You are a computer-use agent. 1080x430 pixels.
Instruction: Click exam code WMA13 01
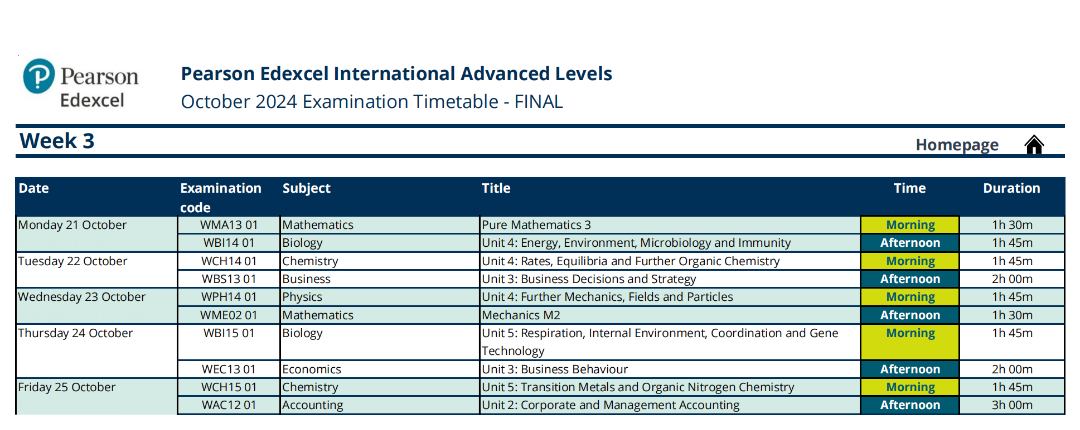click(229, 225)
